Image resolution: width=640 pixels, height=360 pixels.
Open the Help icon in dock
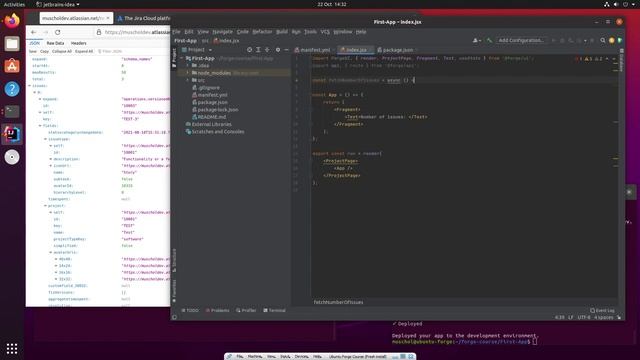click(12, 89)
